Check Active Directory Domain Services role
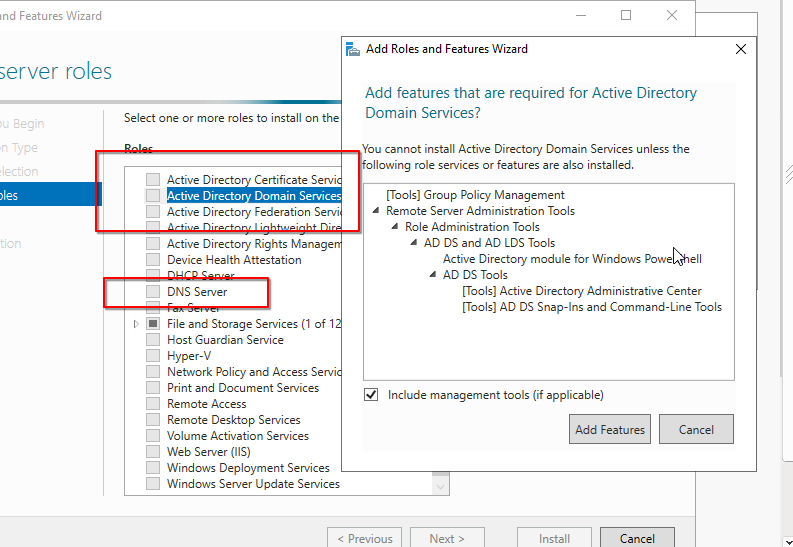The image size is (793, 547). (153, 196)
